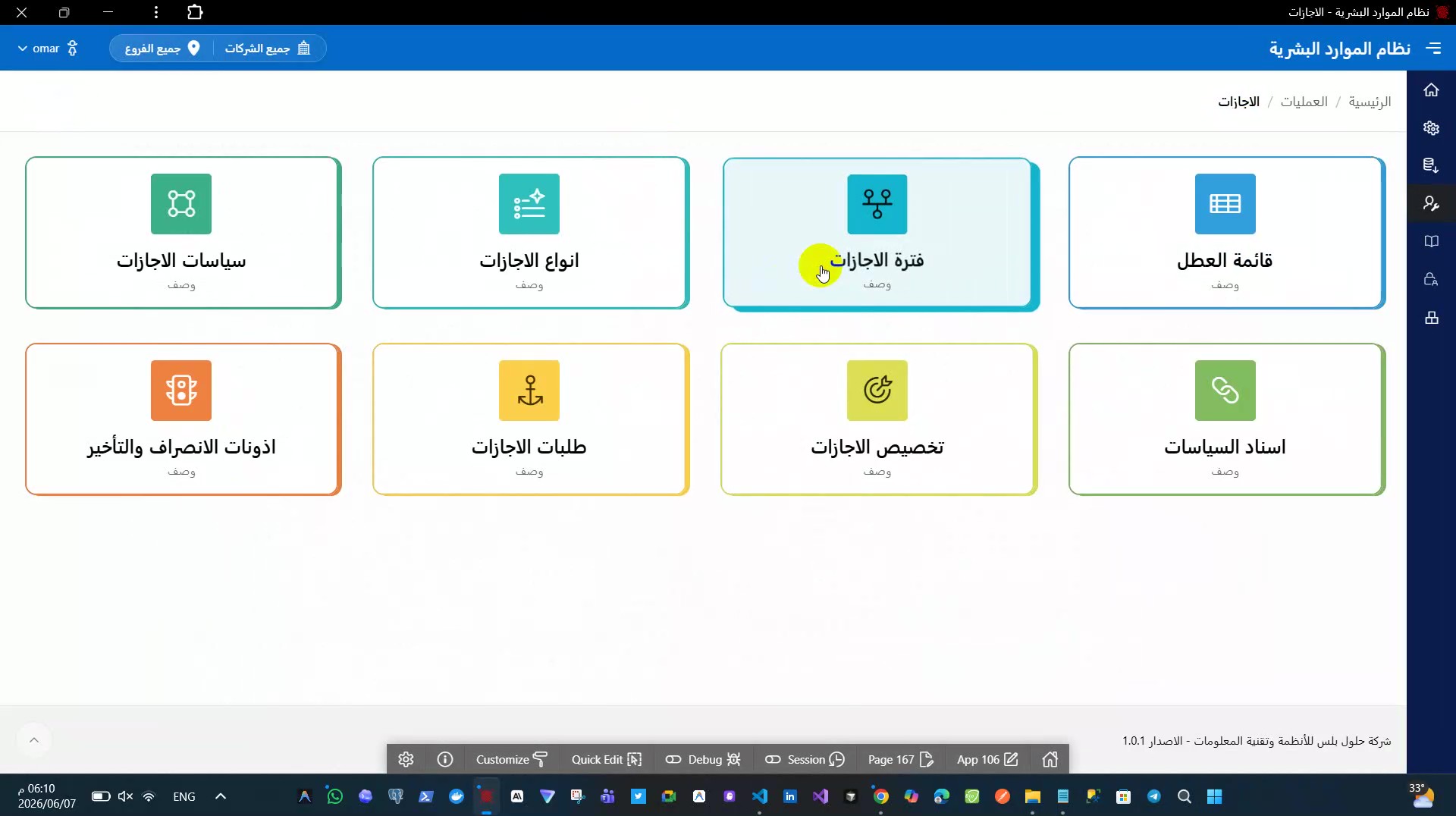Open Chrome from the taskbar
The height and width of the screenshot is (816, 1456).
click(x=880, y=796)
